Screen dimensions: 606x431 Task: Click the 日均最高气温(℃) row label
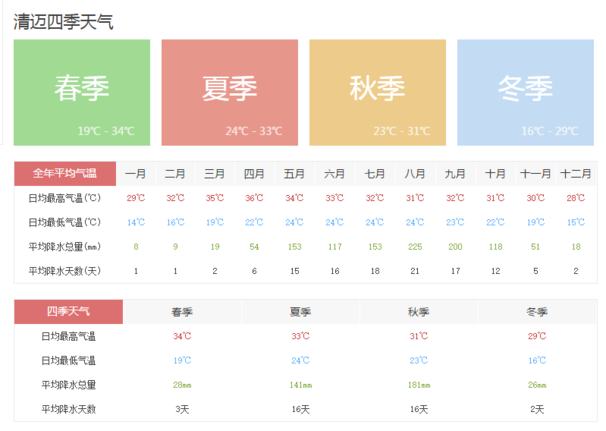[65, 198]
